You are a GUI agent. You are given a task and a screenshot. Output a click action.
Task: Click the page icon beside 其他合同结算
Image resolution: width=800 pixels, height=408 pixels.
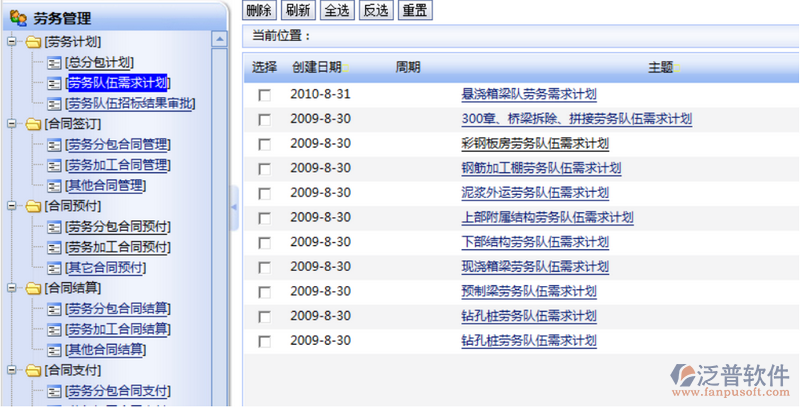(x=54, y=350)
